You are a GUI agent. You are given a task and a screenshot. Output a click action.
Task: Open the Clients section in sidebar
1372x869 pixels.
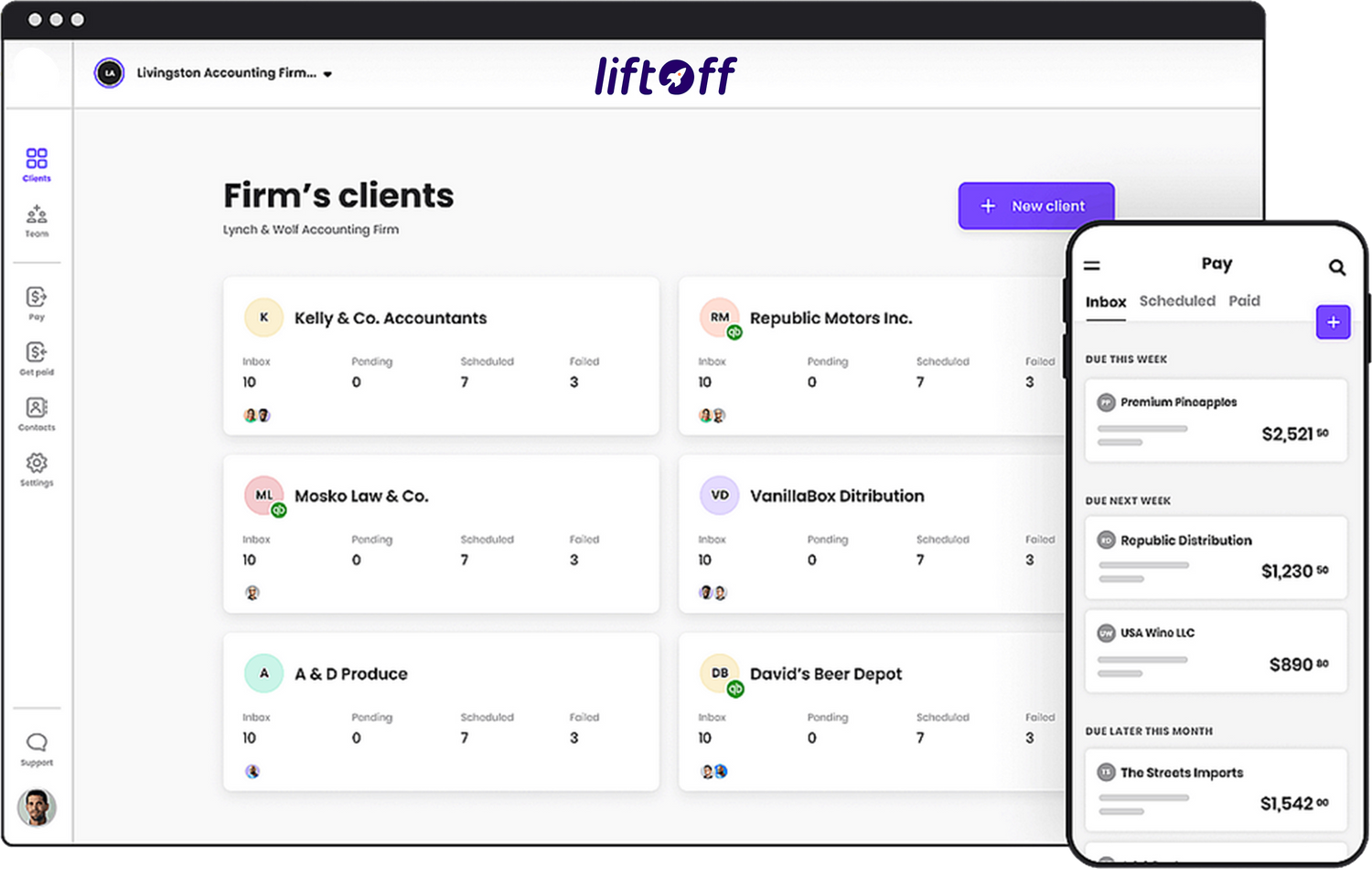pos(37,165)
